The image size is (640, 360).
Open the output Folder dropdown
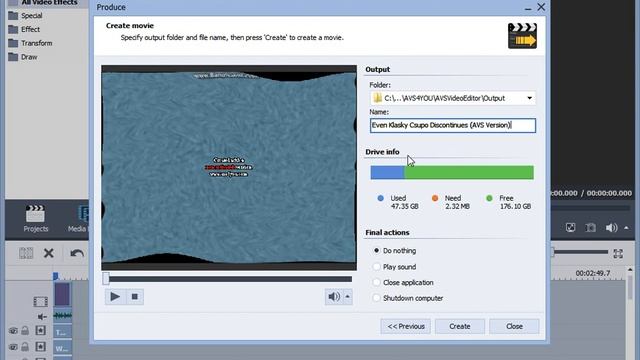coord(529,98)
